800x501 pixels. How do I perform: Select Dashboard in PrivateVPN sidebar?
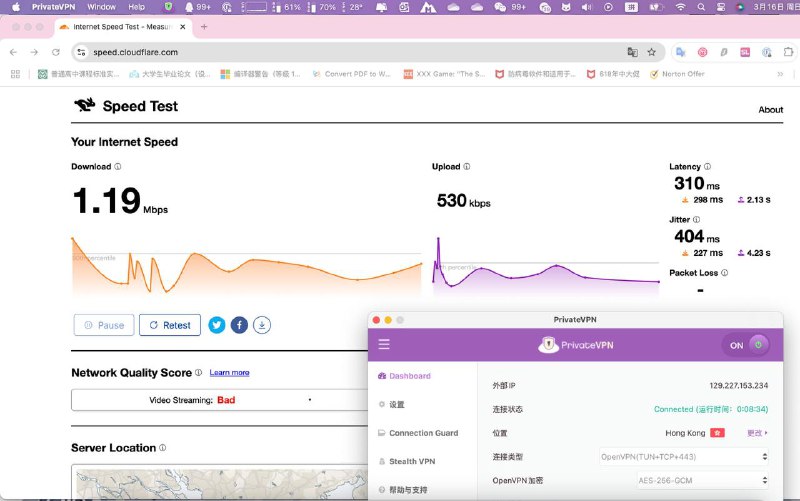(x=404, y=376)
